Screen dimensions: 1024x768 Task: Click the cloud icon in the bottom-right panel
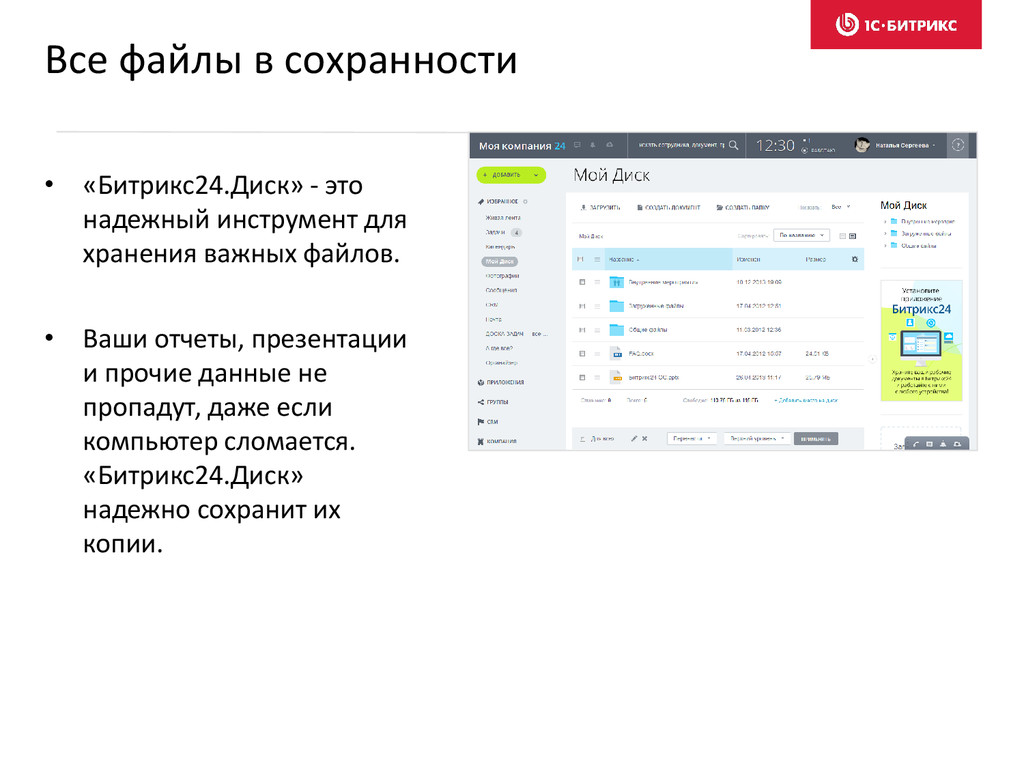pyautogui.click(x=957, y=444)
